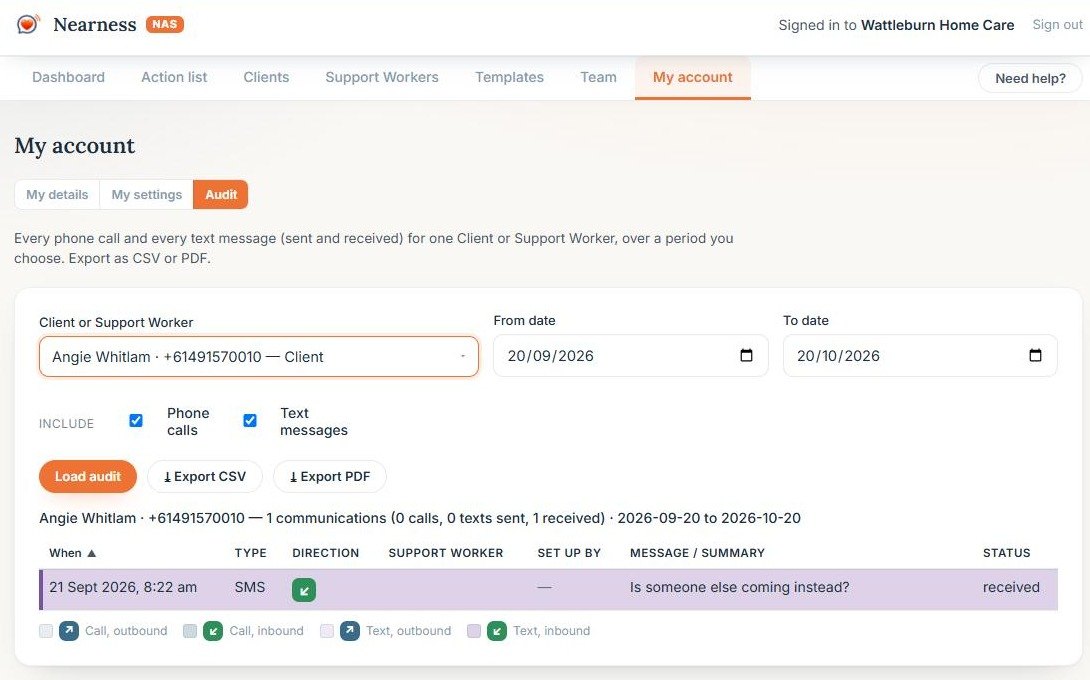The height and width of the screenshot is (680, 1090).
Task: Select the Audit sub-tab
Action: pyautogui.click(x=221, y=195)
